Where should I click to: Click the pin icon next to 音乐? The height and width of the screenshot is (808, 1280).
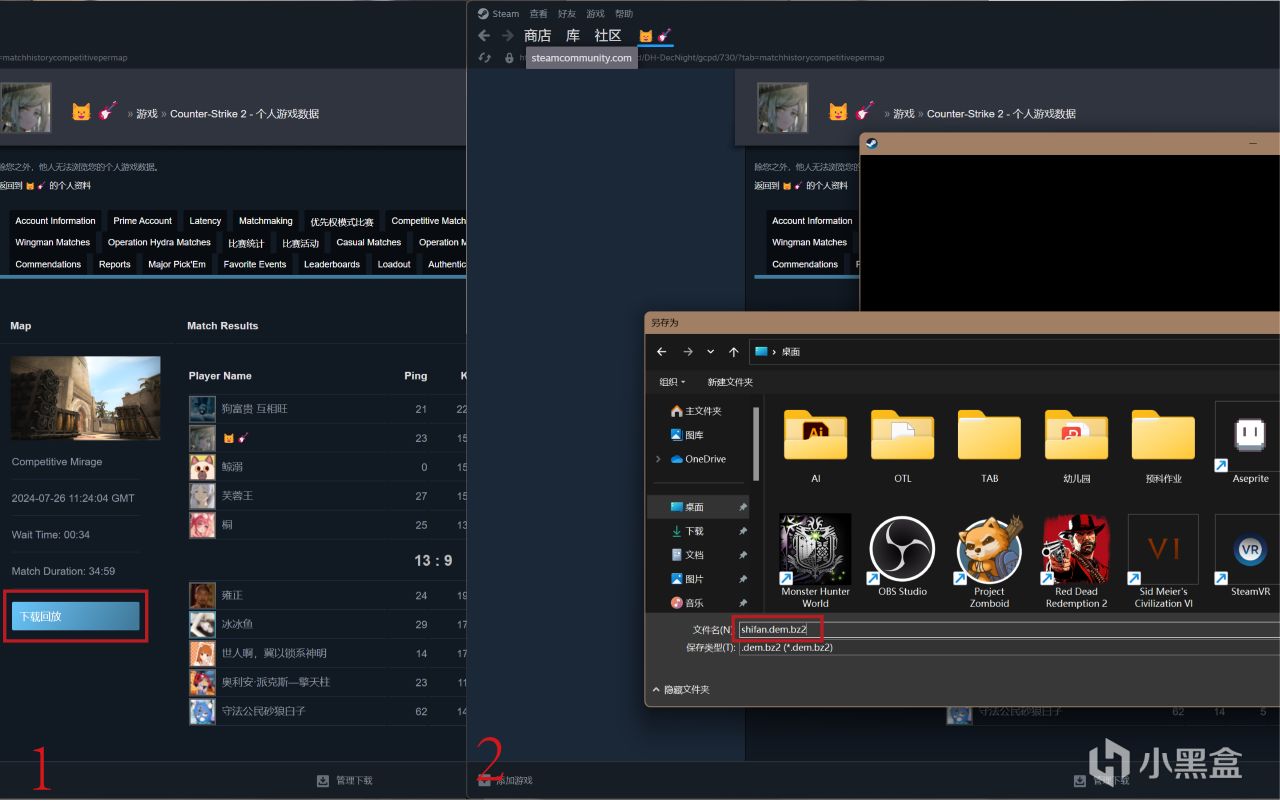(742, 603)
